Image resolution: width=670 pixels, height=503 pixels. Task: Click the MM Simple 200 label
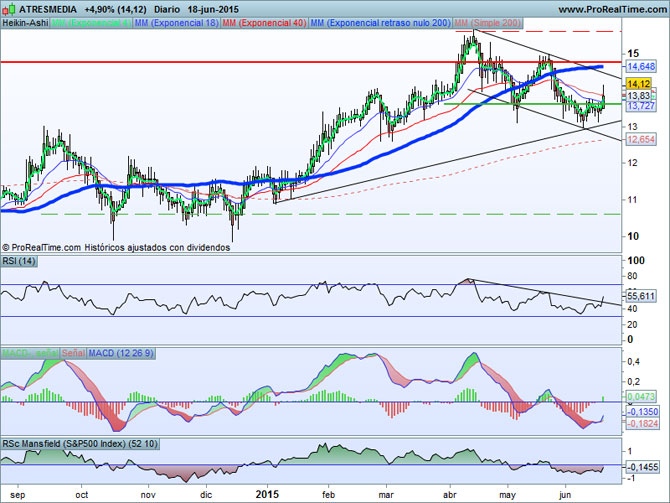pyautogui.click(x=488, y=23)
